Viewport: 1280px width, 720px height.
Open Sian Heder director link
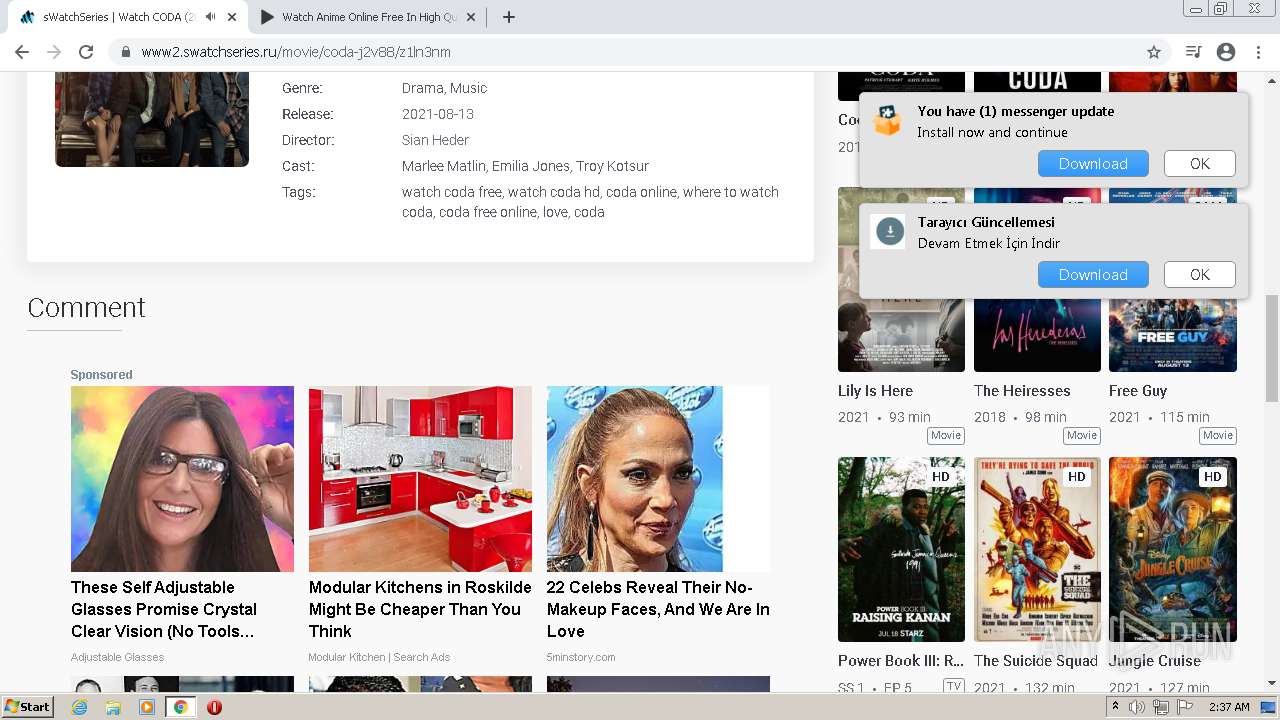tap(435, 140)
